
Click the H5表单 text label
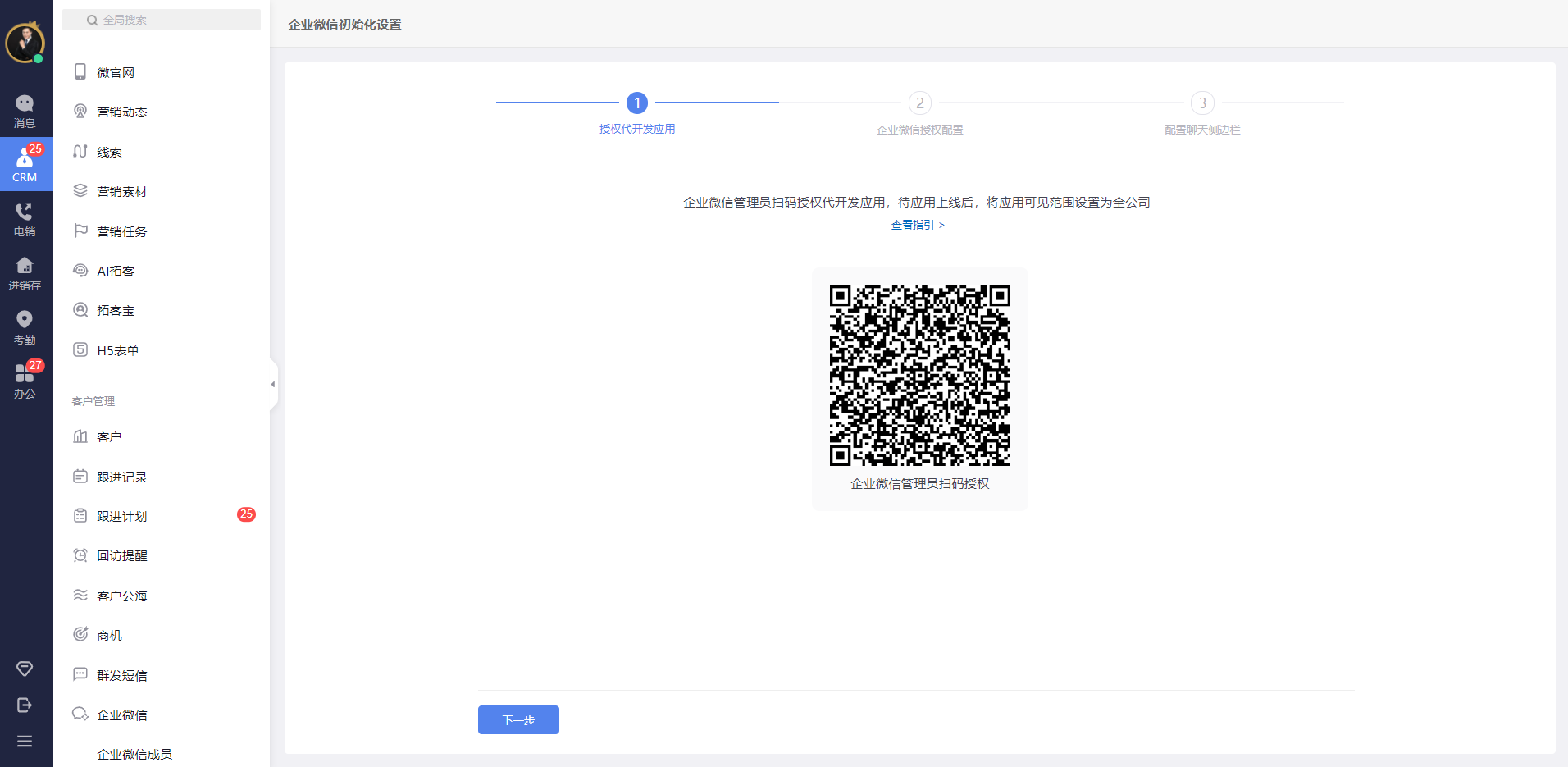pos(118,350)
